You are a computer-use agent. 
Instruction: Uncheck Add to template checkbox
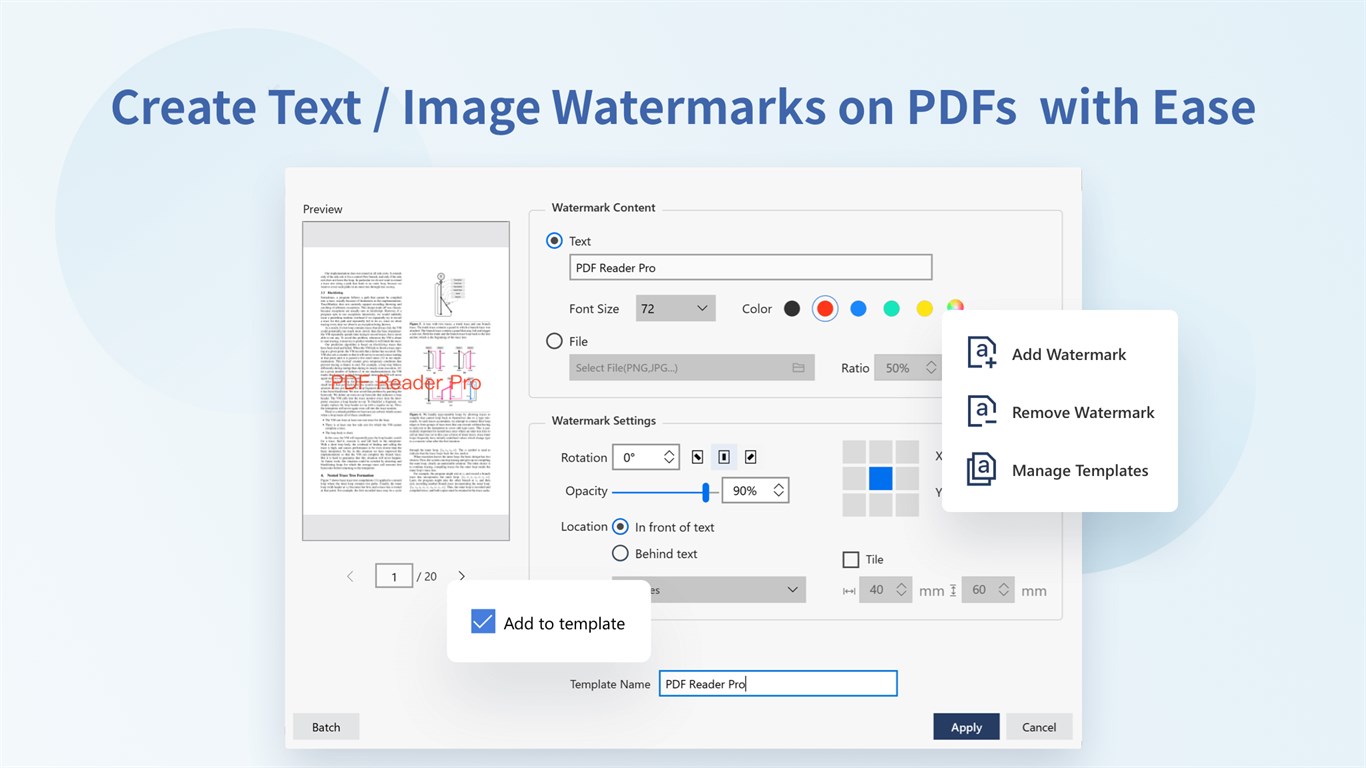pyautogui.click(x=483, y=622)
